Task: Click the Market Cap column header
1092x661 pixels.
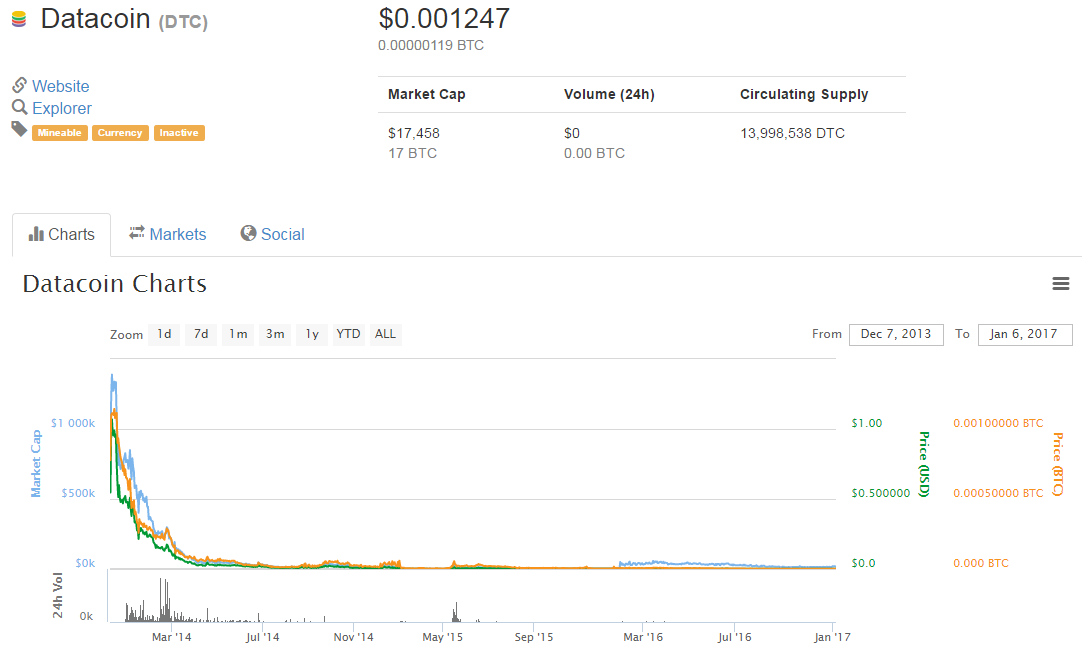Action: click(426, 95)
